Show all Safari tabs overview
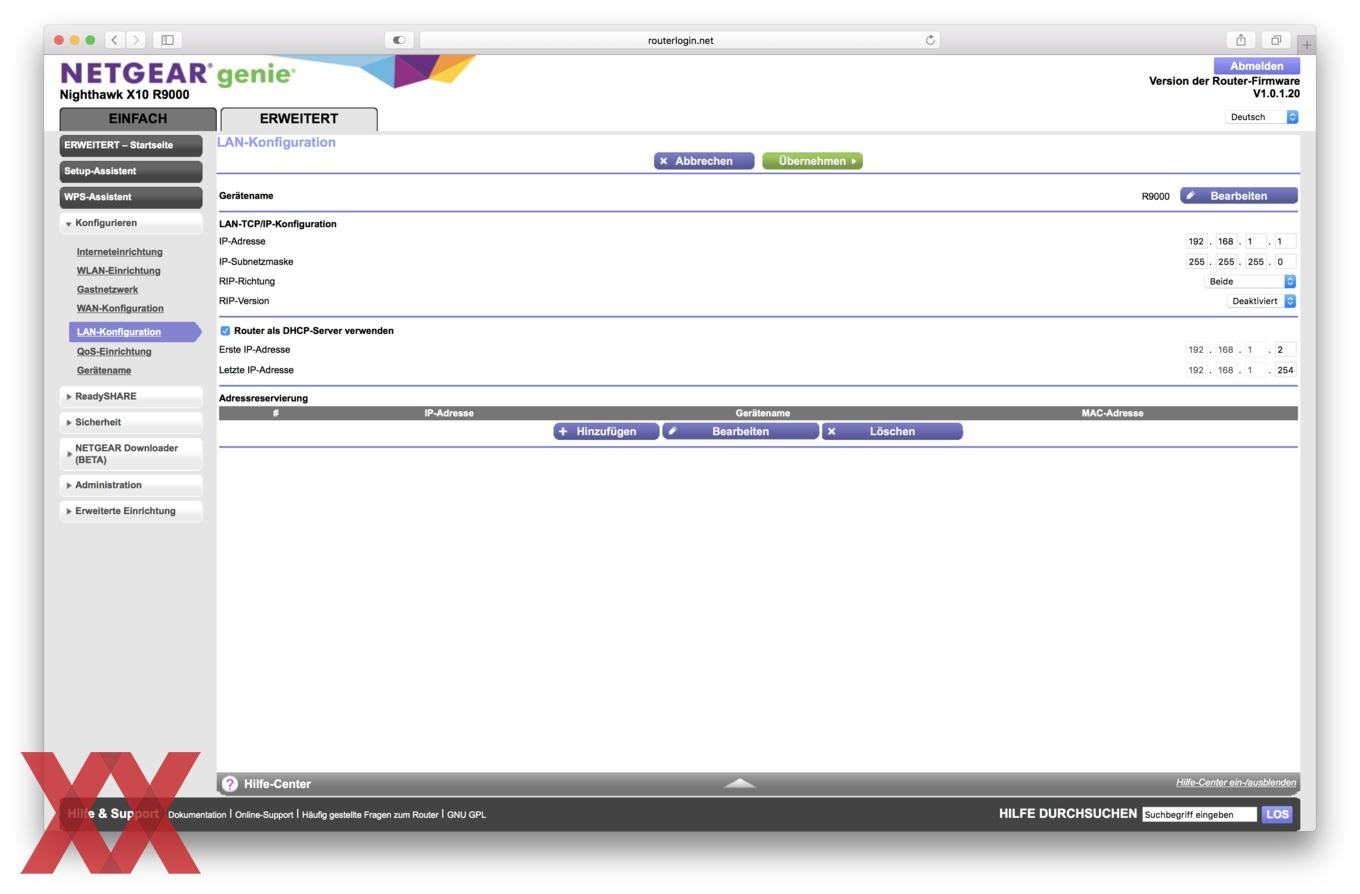The width and height of the screenshot is (1360, 894). click(x=1276, y=40)
